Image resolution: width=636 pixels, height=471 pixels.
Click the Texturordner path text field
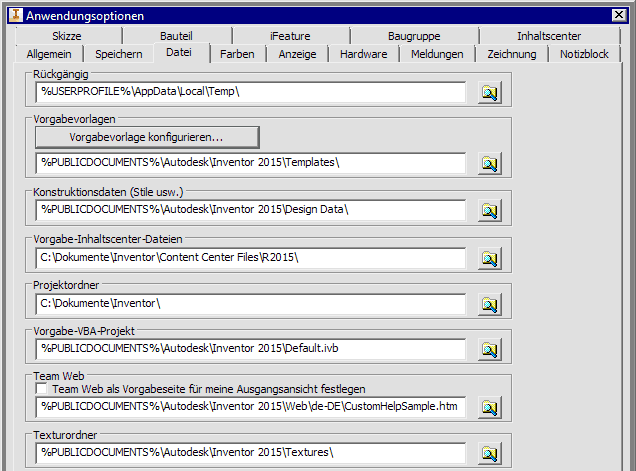(x=251, y=454)
